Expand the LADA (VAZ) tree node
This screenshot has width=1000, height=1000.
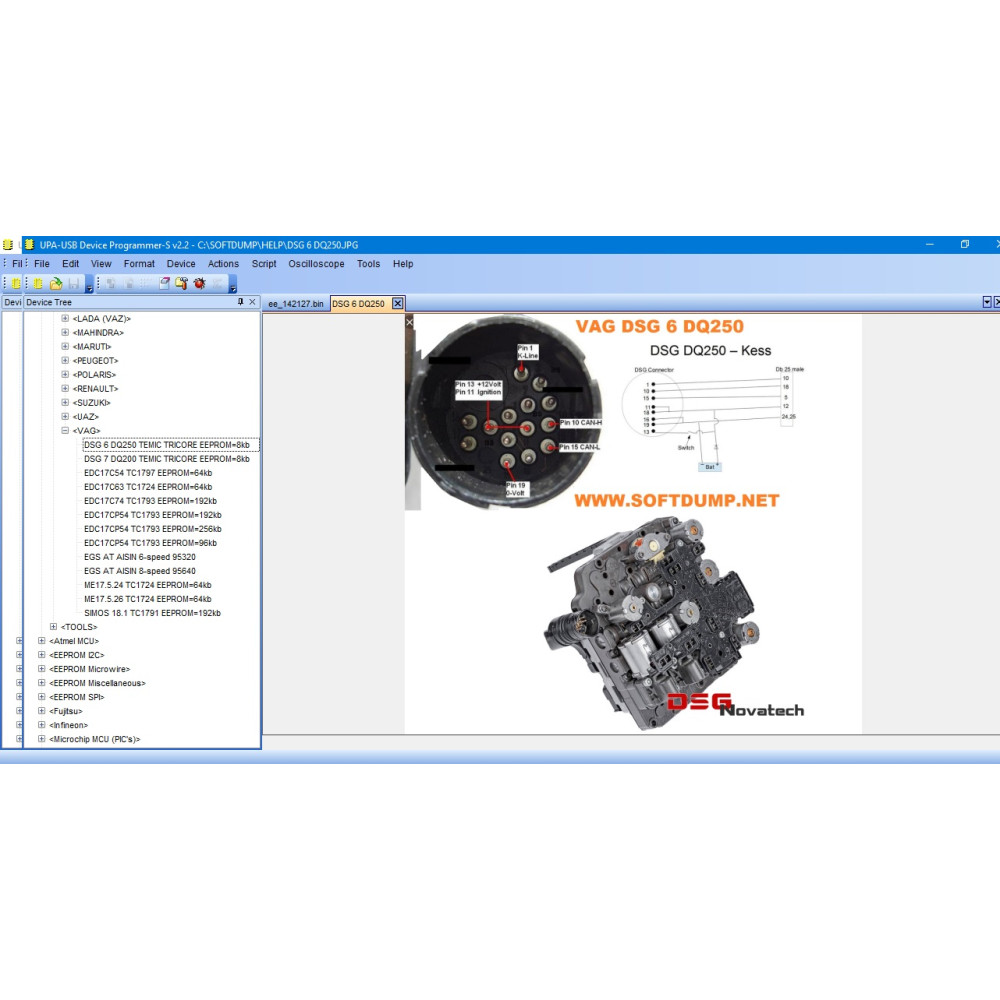point(65,318)
